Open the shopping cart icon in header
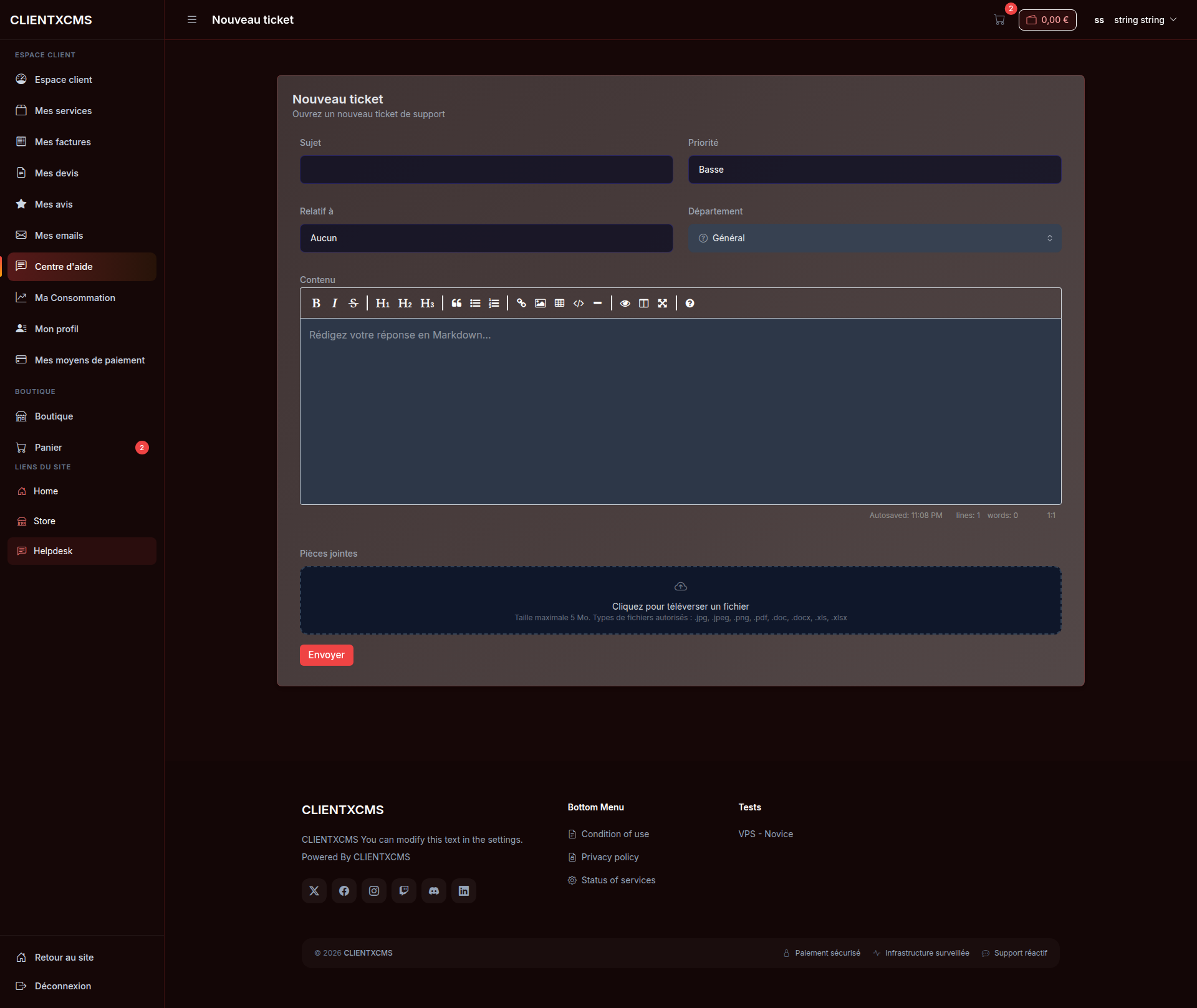The width and height of the screenshot is (1197, 1008). [999, 20]
